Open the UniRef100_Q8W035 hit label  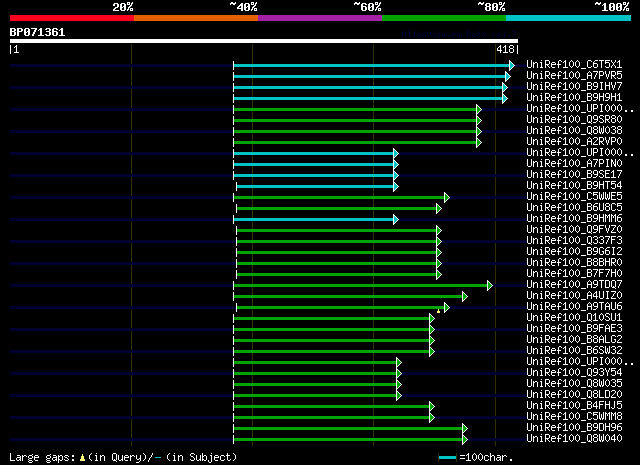574,384
